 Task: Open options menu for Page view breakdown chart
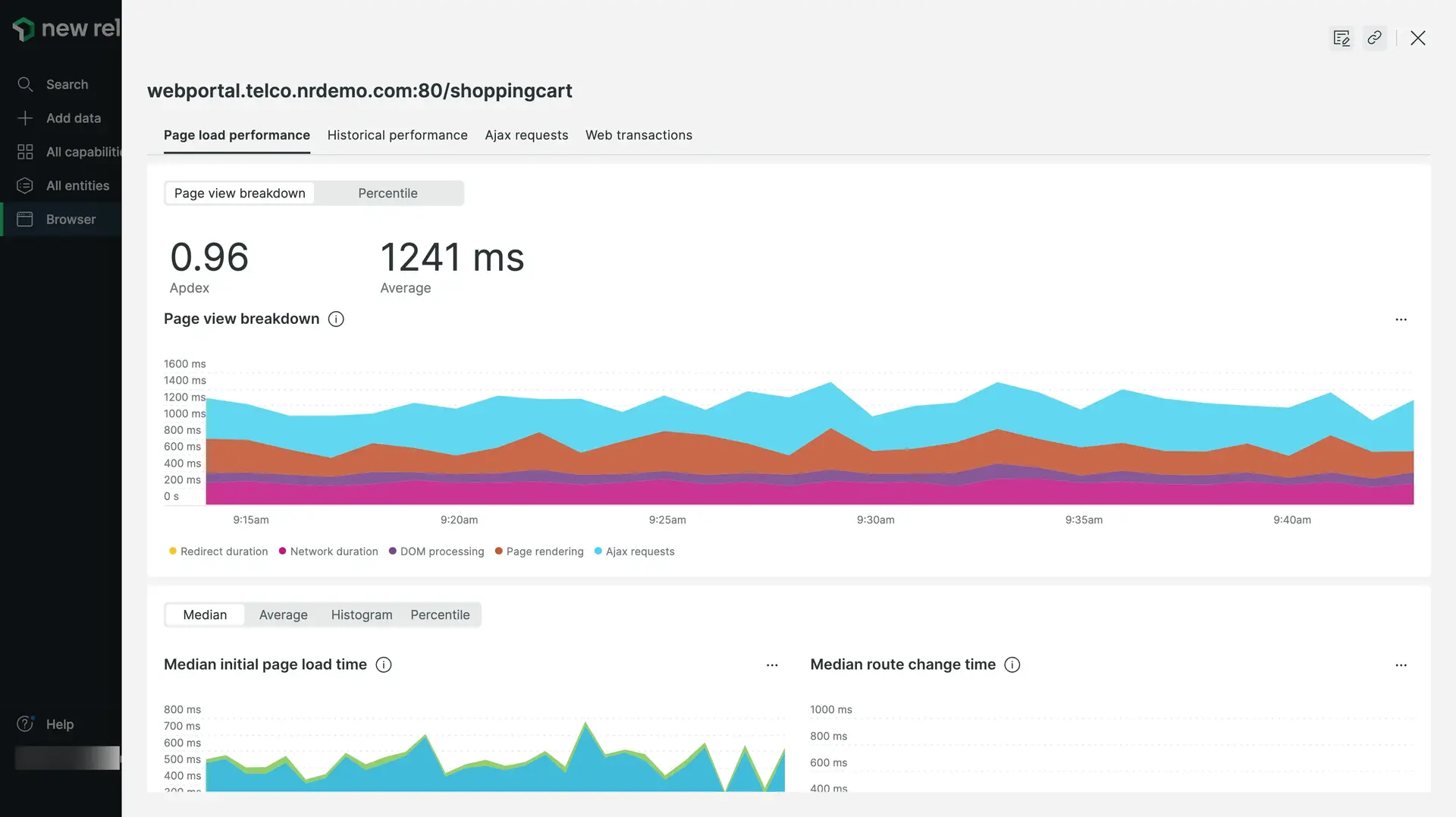point(1401,319)
